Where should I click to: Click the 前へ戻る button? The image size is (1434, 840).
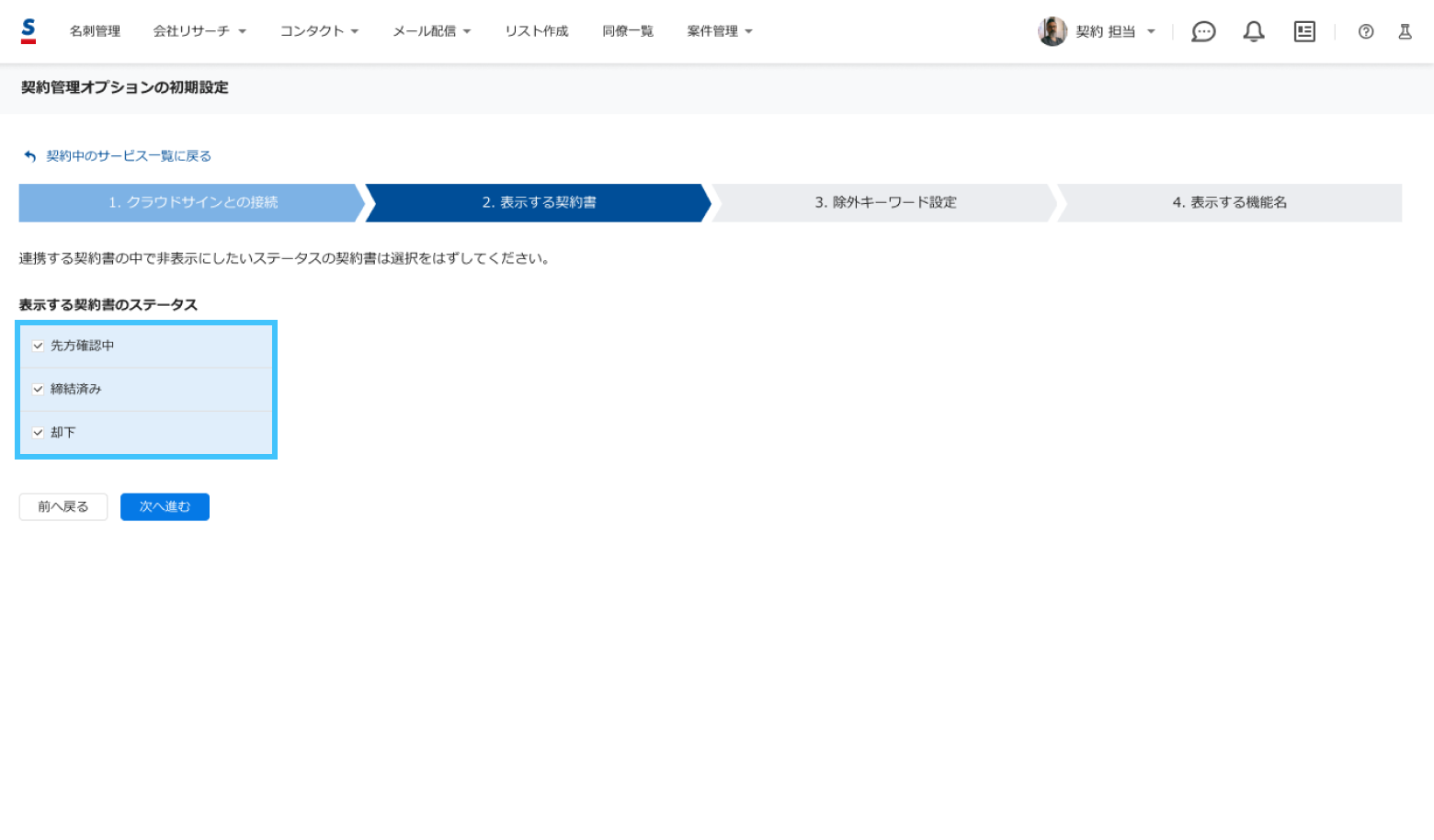point(63,506)
